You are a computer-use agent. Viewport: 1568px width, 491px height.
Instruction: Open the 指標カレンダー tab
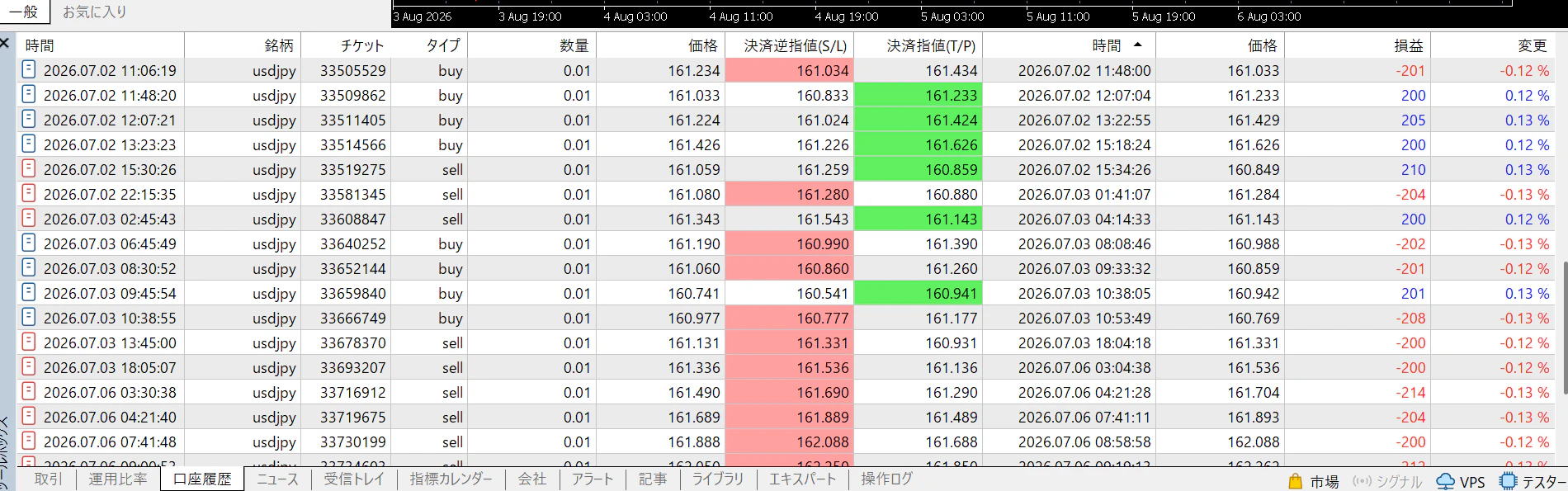coord(451,479)
